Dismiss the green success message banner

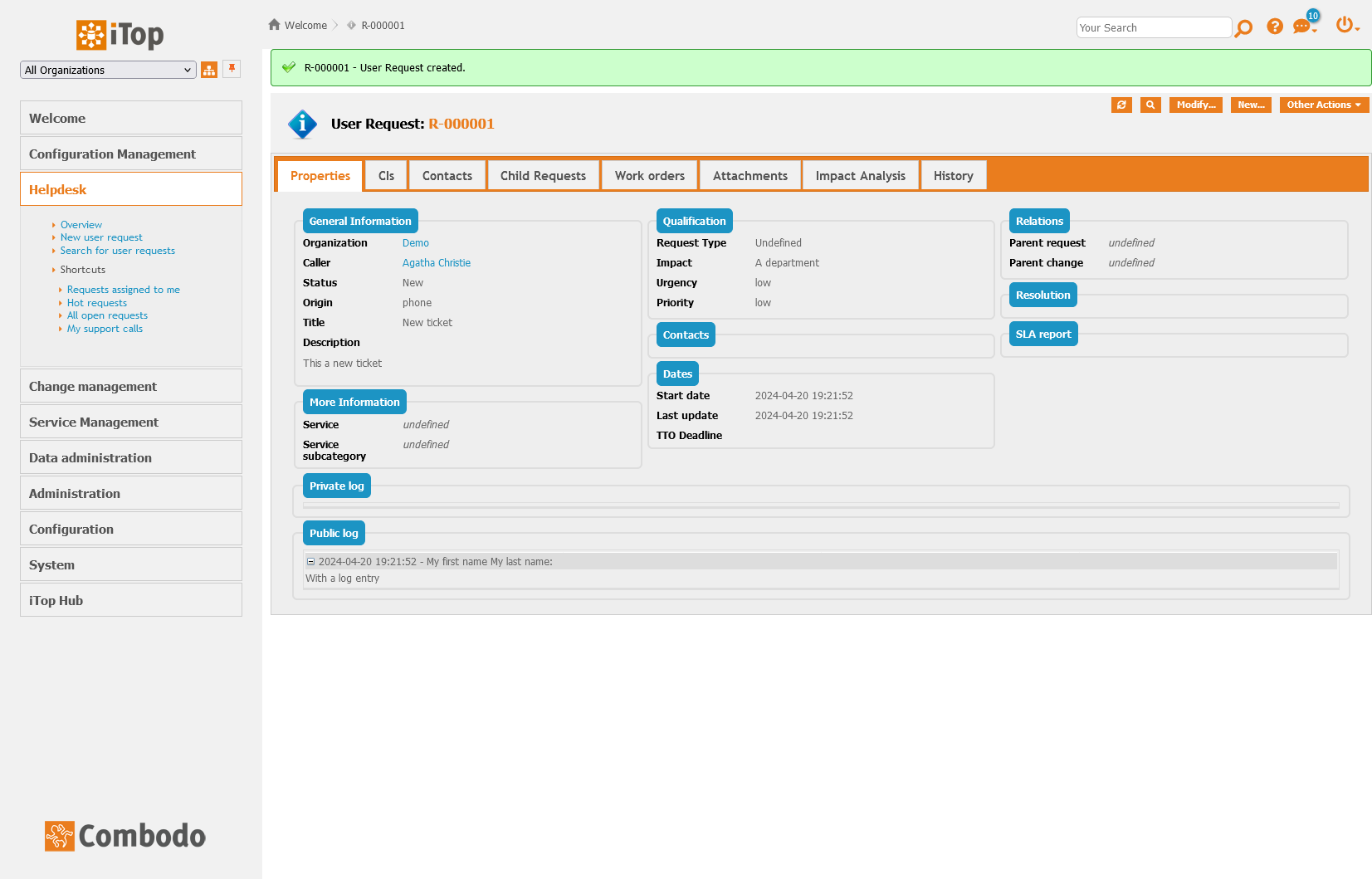pyautogui.click(x=821, y=67)
